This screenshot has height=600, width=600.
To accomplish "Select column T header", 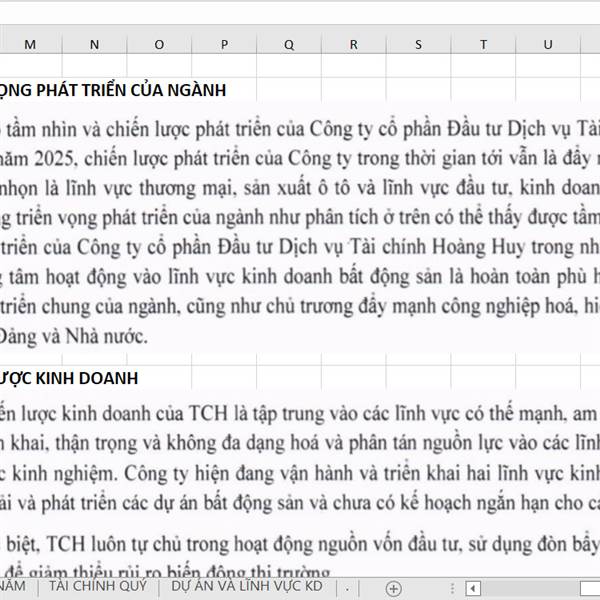I will click(x=483, y=44).
